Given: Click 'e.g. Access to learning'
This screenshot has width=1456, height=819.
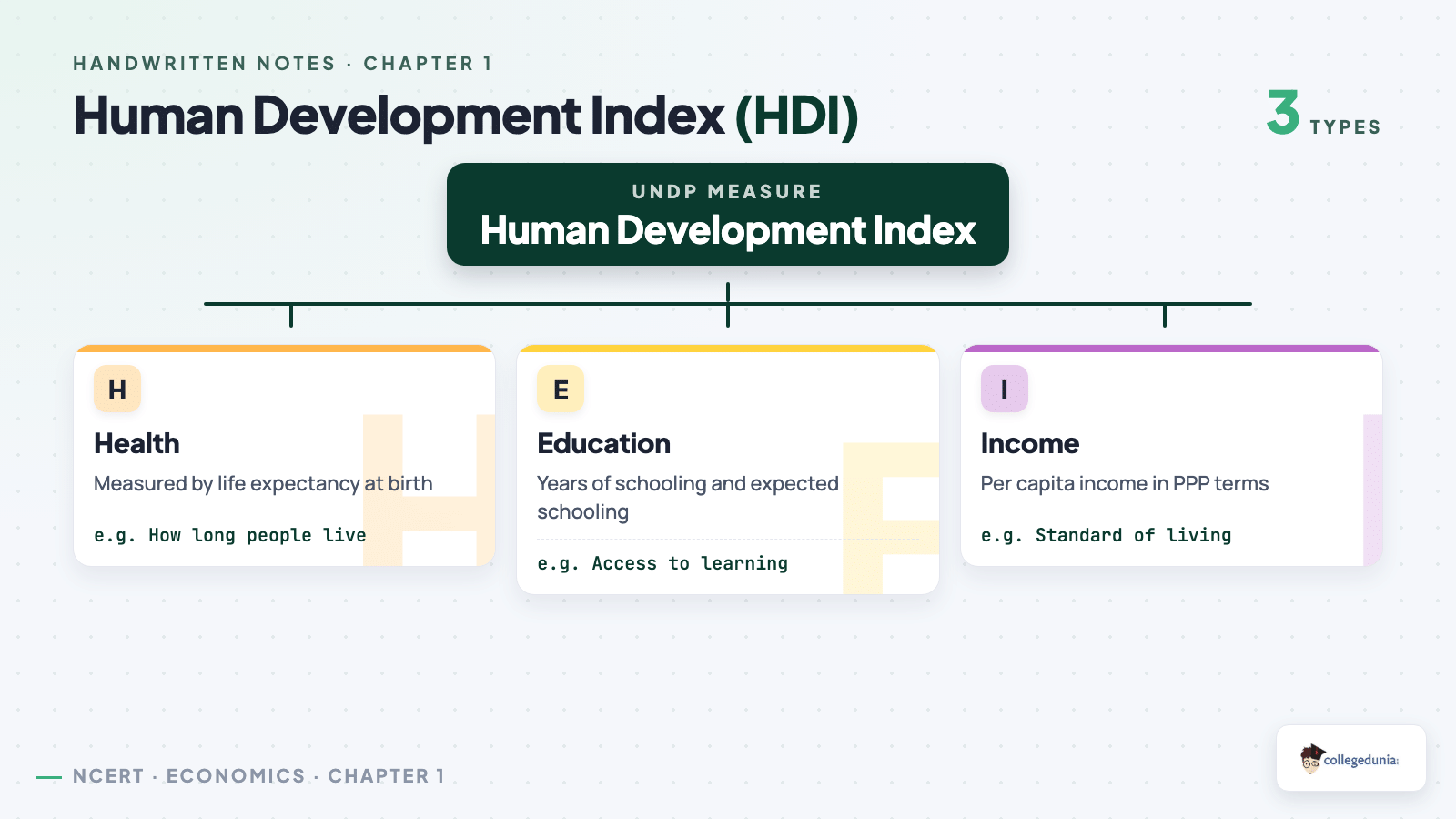Looking at the screenshot, I should pos(662,563).
